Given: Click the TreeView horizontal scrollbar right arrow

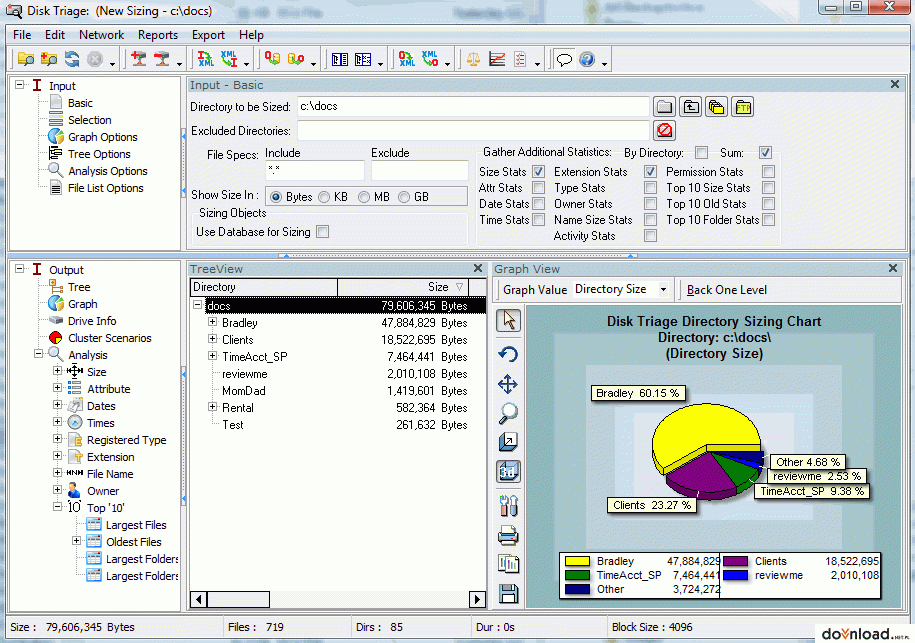Looking at the screenshot, I should (x=477, y=599).
